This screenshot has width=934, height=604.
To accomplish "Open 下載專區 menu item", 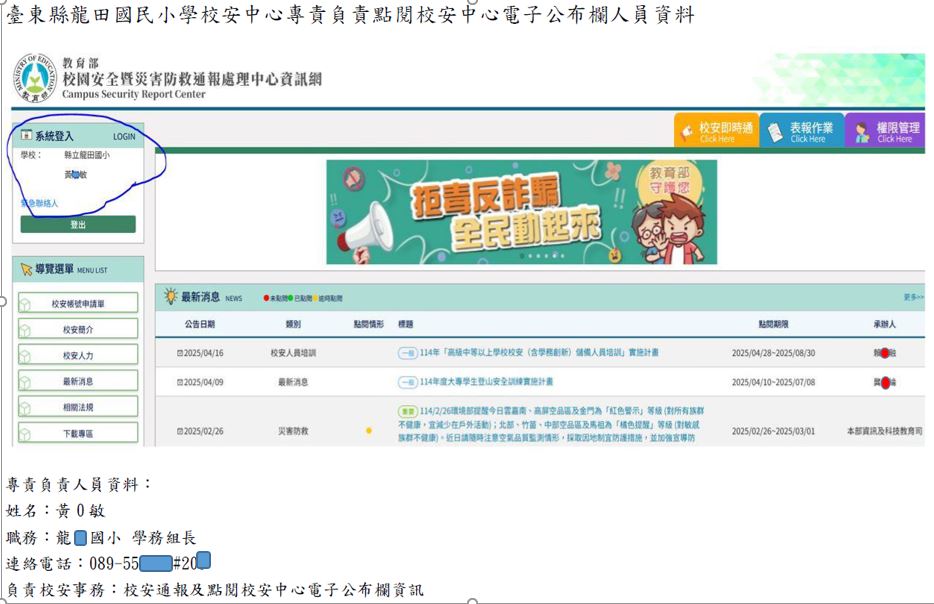I will 78,433.
